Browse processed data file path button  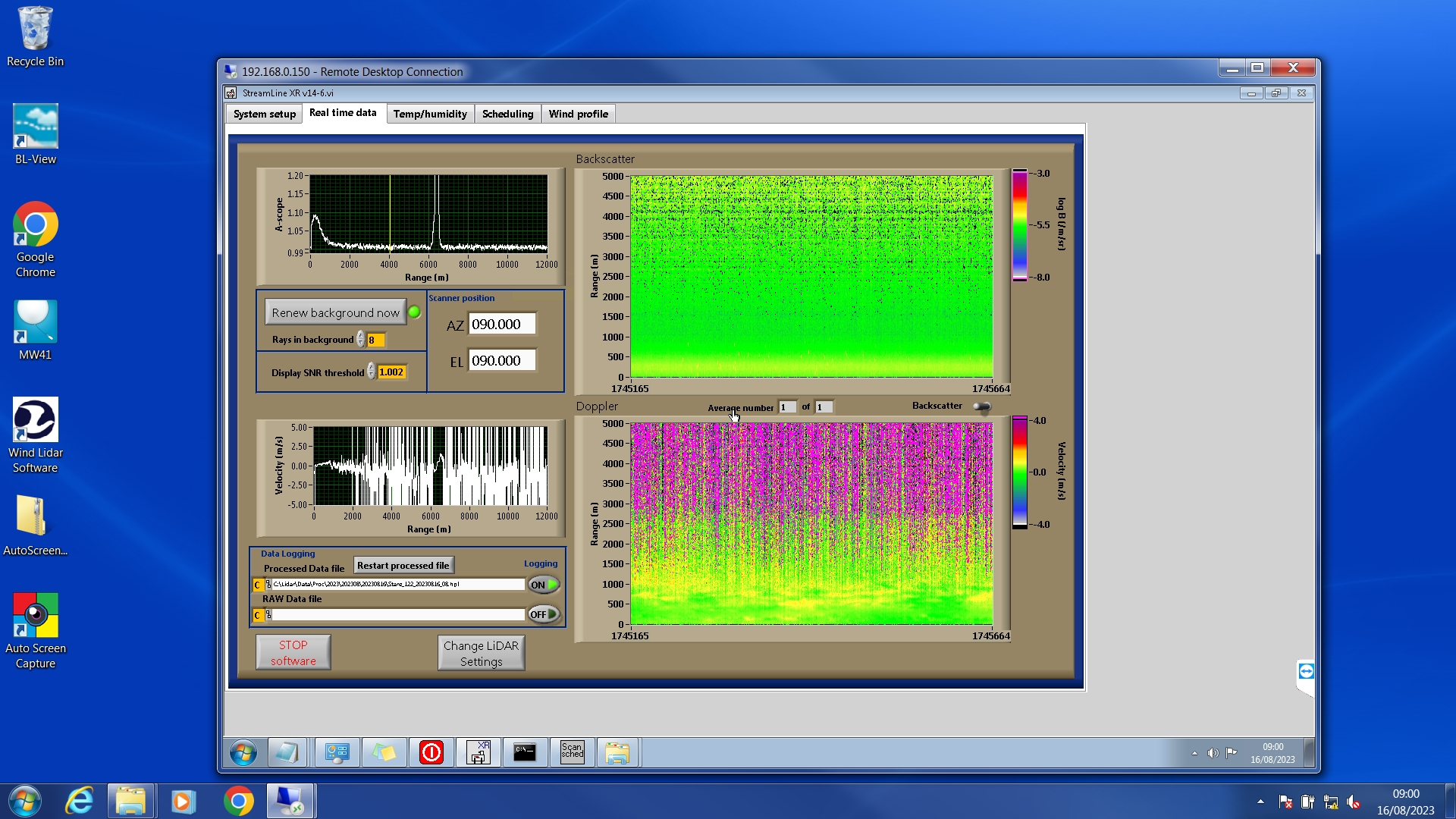coord(268,585)
